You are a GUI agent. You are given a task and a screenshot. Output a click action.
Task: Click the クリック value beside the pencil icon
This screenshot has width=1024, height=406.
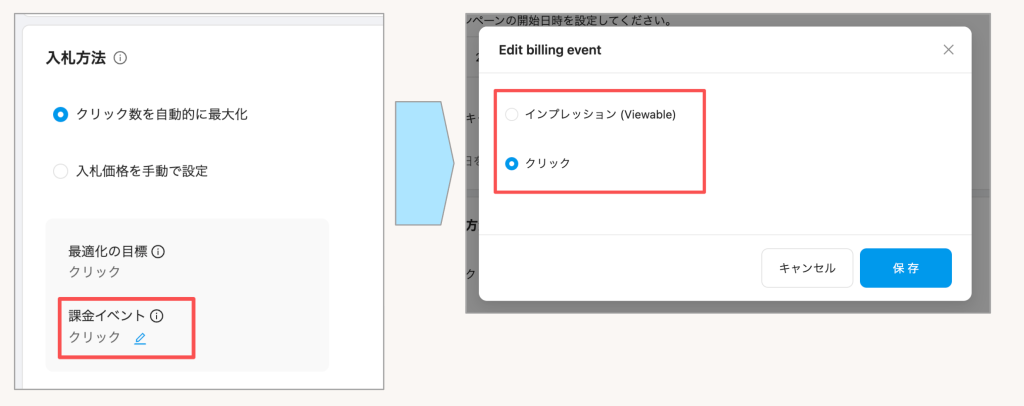tap(94, 337)
